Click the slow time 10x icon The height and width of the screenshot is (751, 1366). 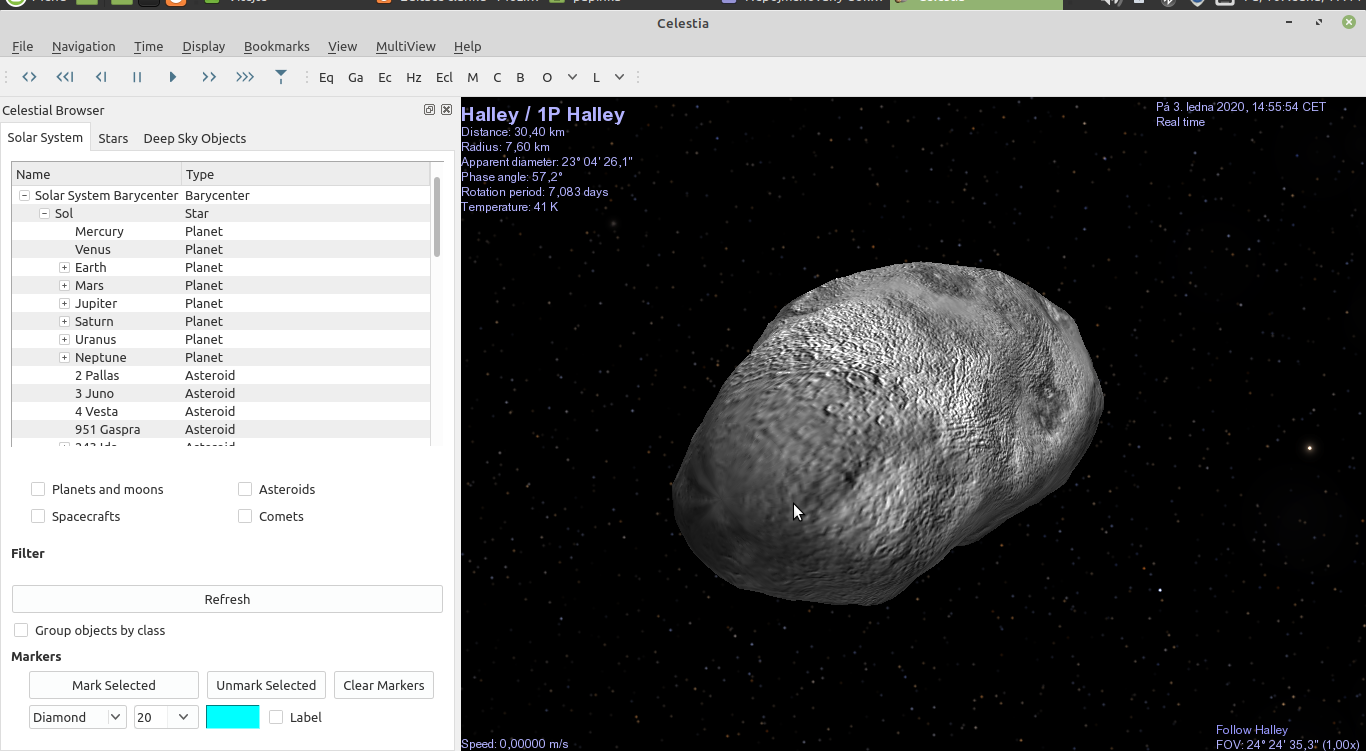(x=65, y=77)
